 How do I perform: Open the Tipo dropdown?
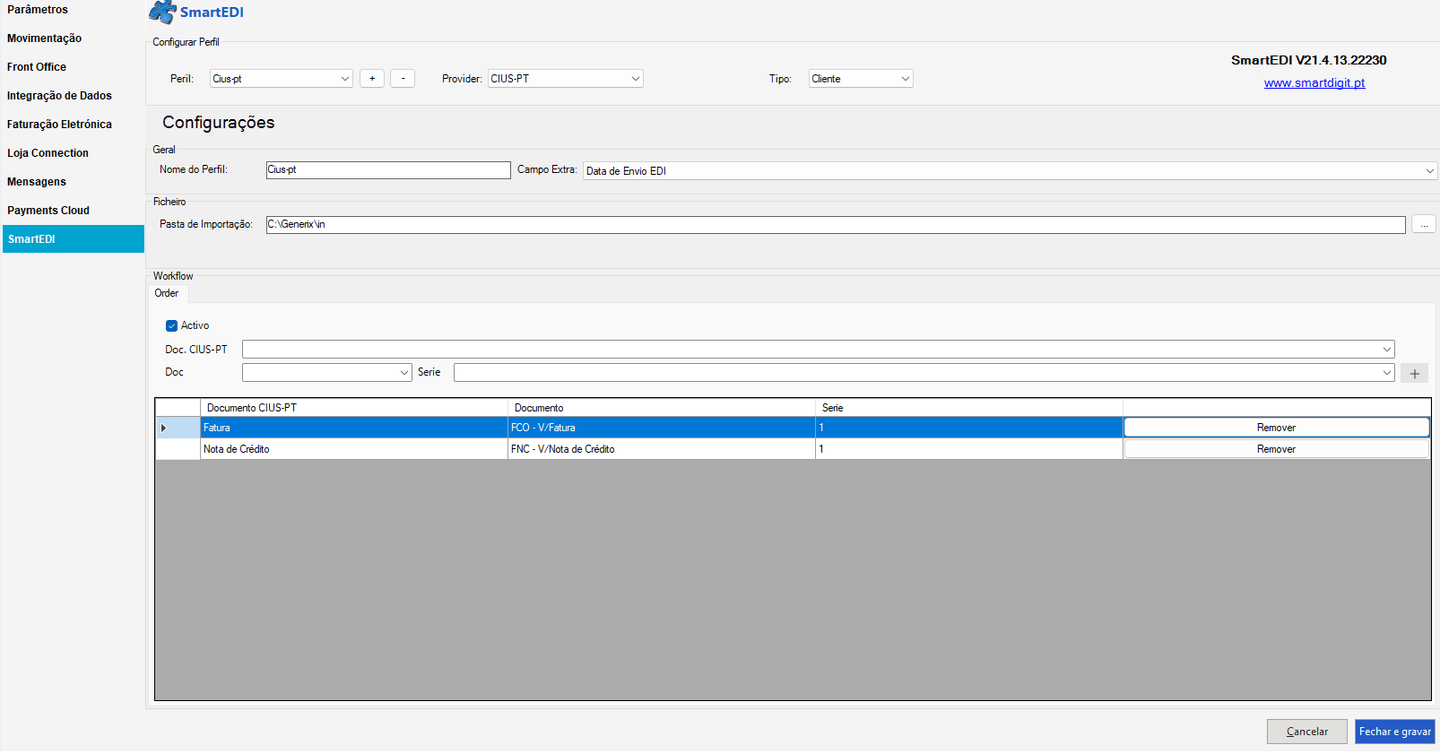point(860,79)
